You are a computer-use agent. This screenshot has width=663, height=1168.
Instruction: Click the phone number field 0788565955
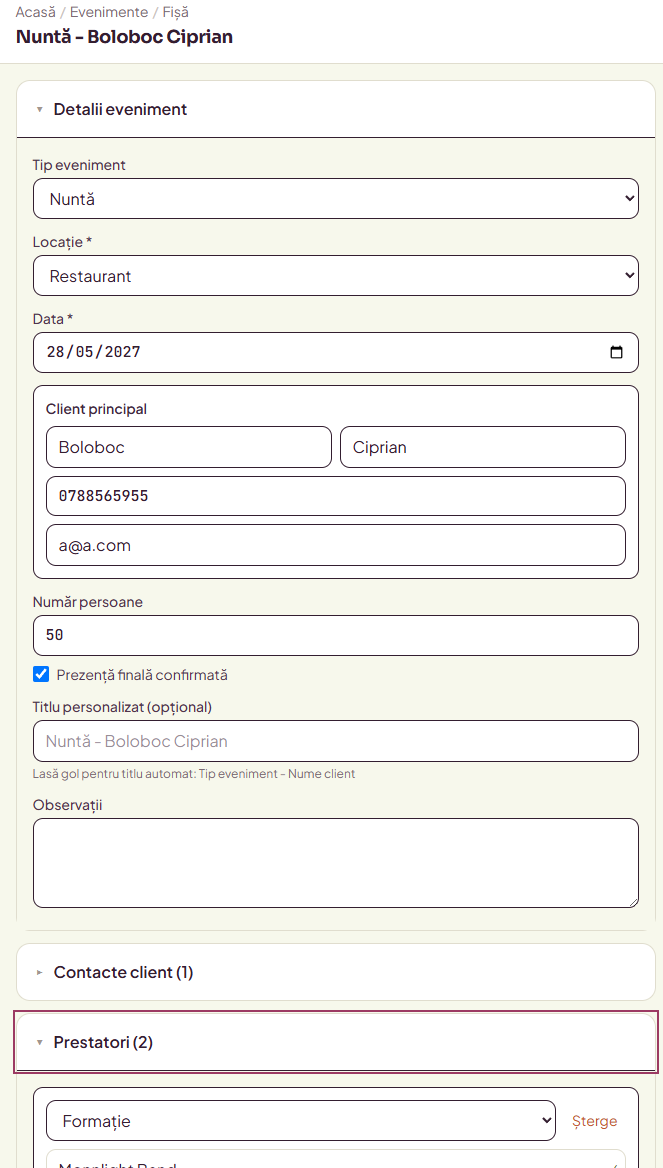336,496
